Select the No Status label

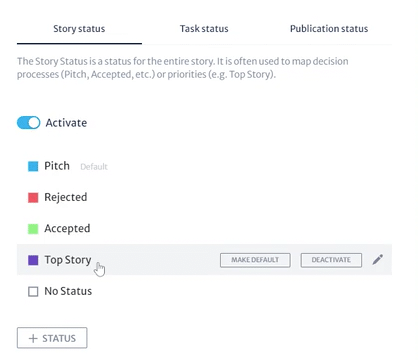pyautogui.click(x=68, y=291)
